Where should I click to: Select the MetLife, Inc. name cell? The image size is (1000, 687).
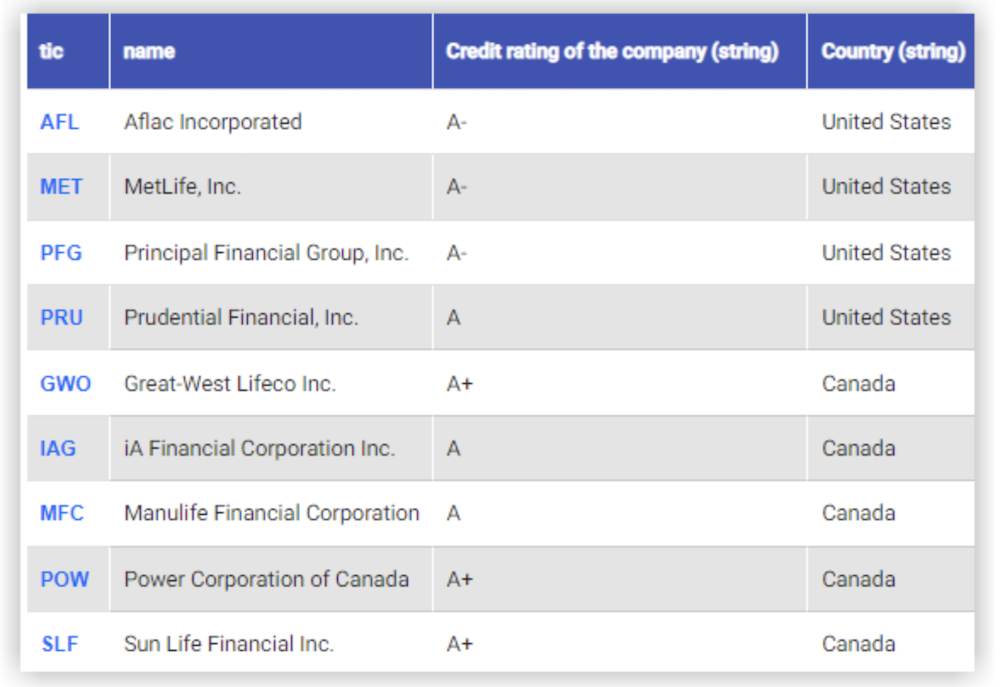(x=182, y=187)
